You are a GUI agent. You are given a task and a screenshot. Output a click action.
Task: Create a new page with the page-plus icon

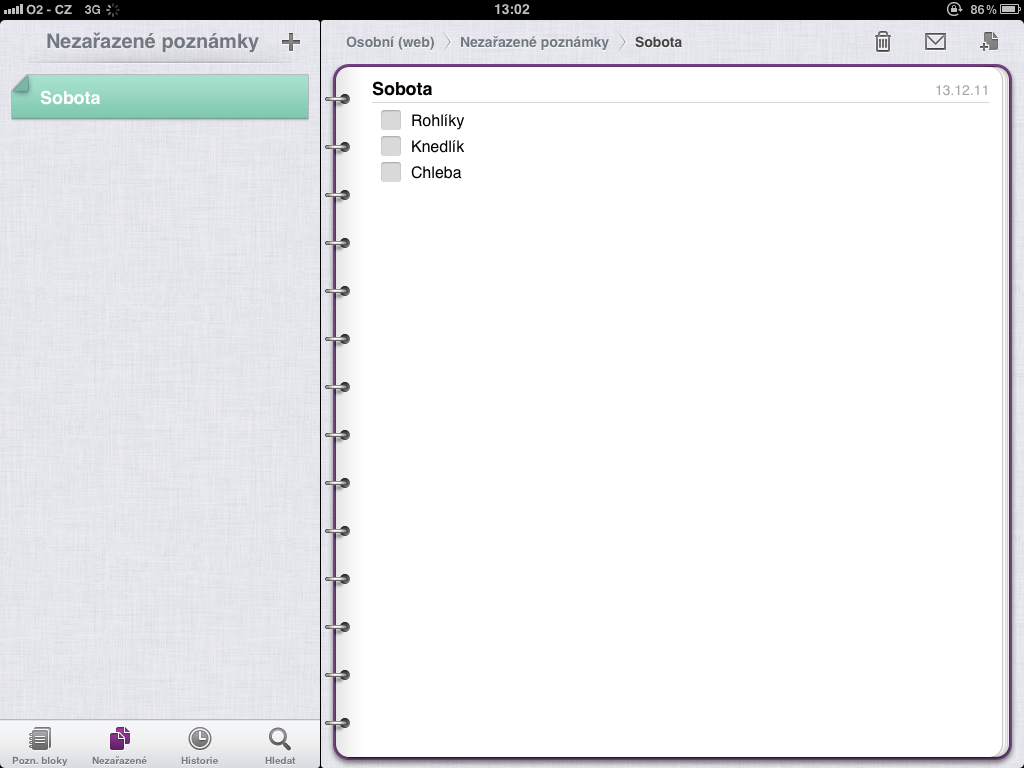pyautogui.click(x=989, y=41)
